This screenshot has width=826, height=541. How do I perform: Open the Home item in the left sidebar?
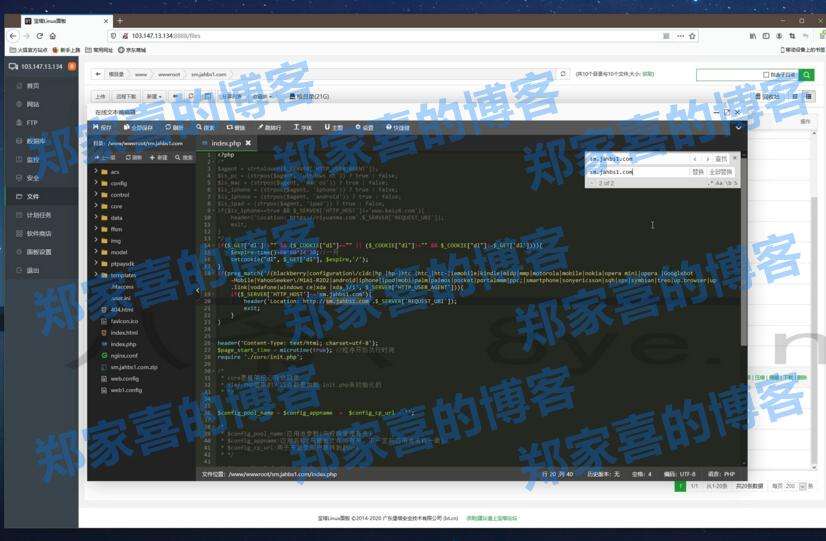click(x=33, y=86)
